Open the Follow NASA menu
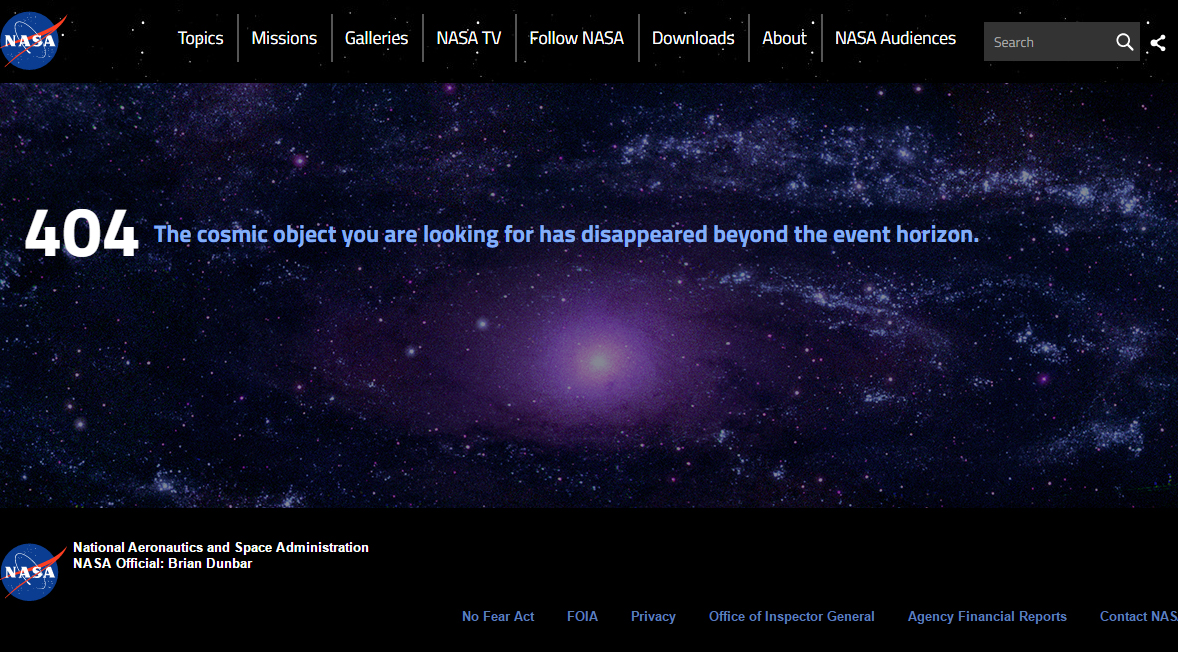The width and height of the screenshot is (1178, 652). click(x=577, y=38)
